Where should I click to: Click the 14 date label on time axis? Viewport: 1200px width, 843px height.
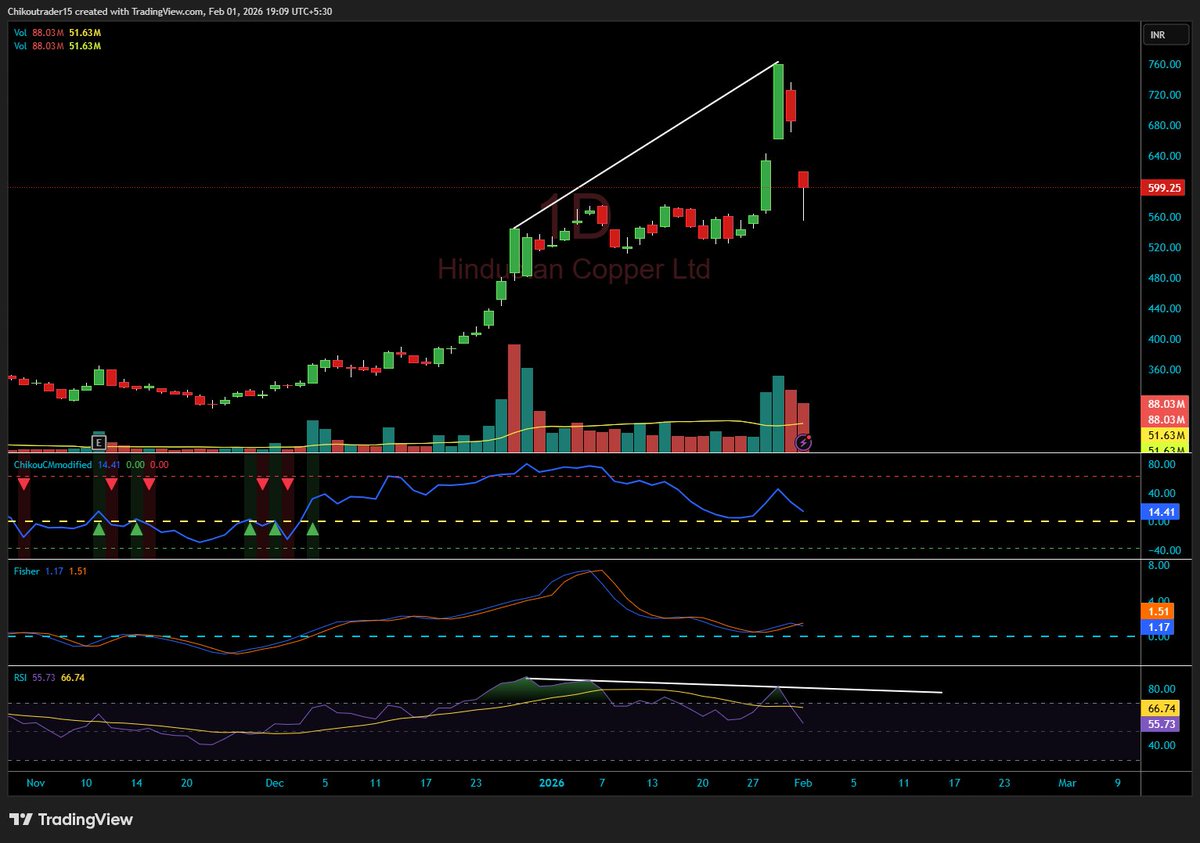[x=136, y=785]
